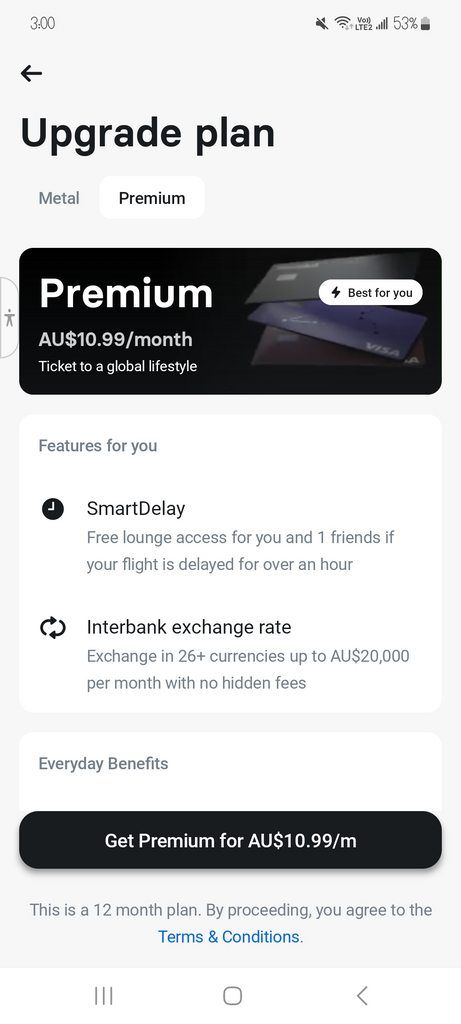The width and height of the screenshot is (461, 1024).
Task: Tap the Android home button
Action: (232, 995)
